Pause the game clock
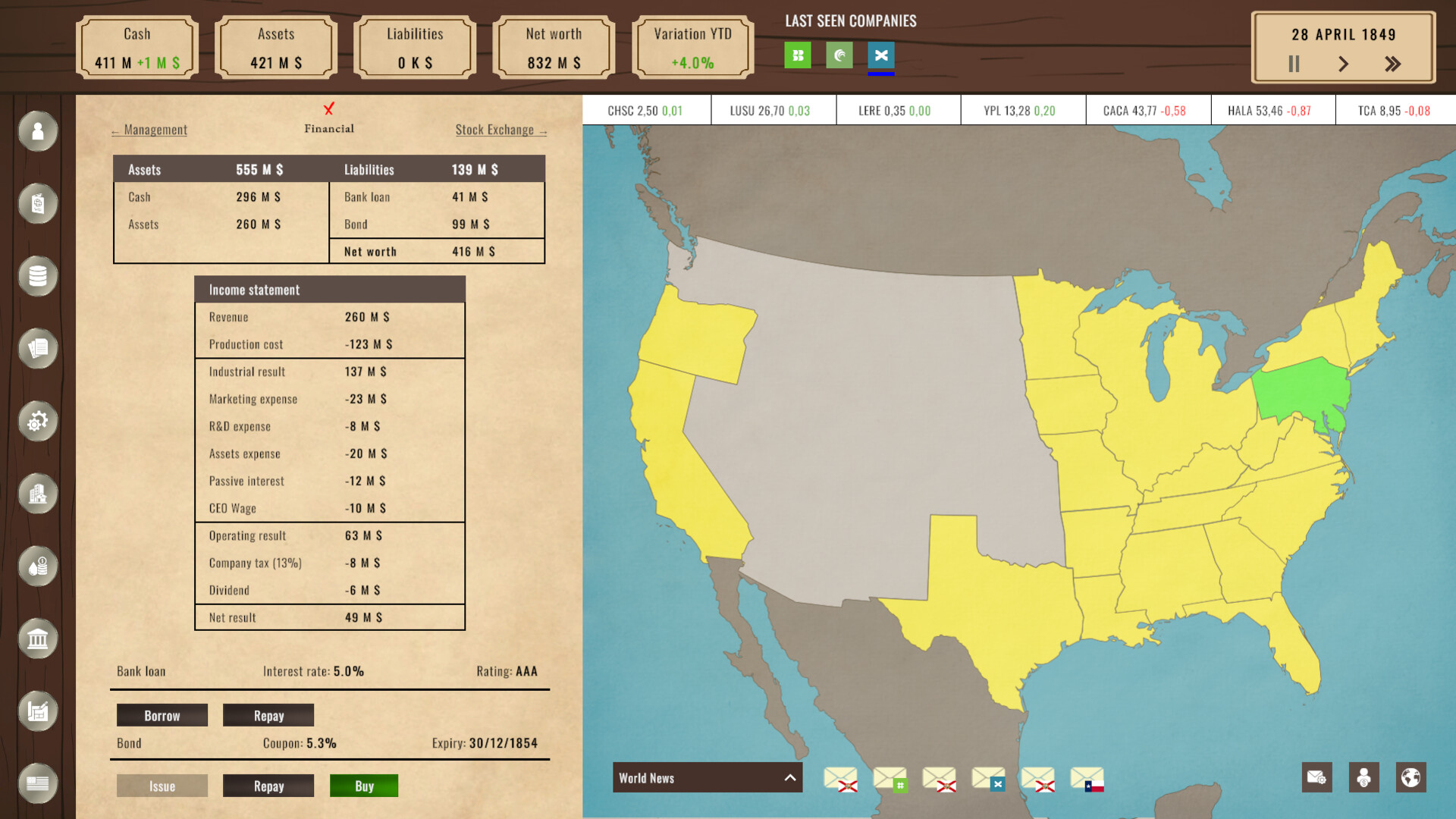Image resolution: width=1456 pixels, height=819 pixels. 1294,64
